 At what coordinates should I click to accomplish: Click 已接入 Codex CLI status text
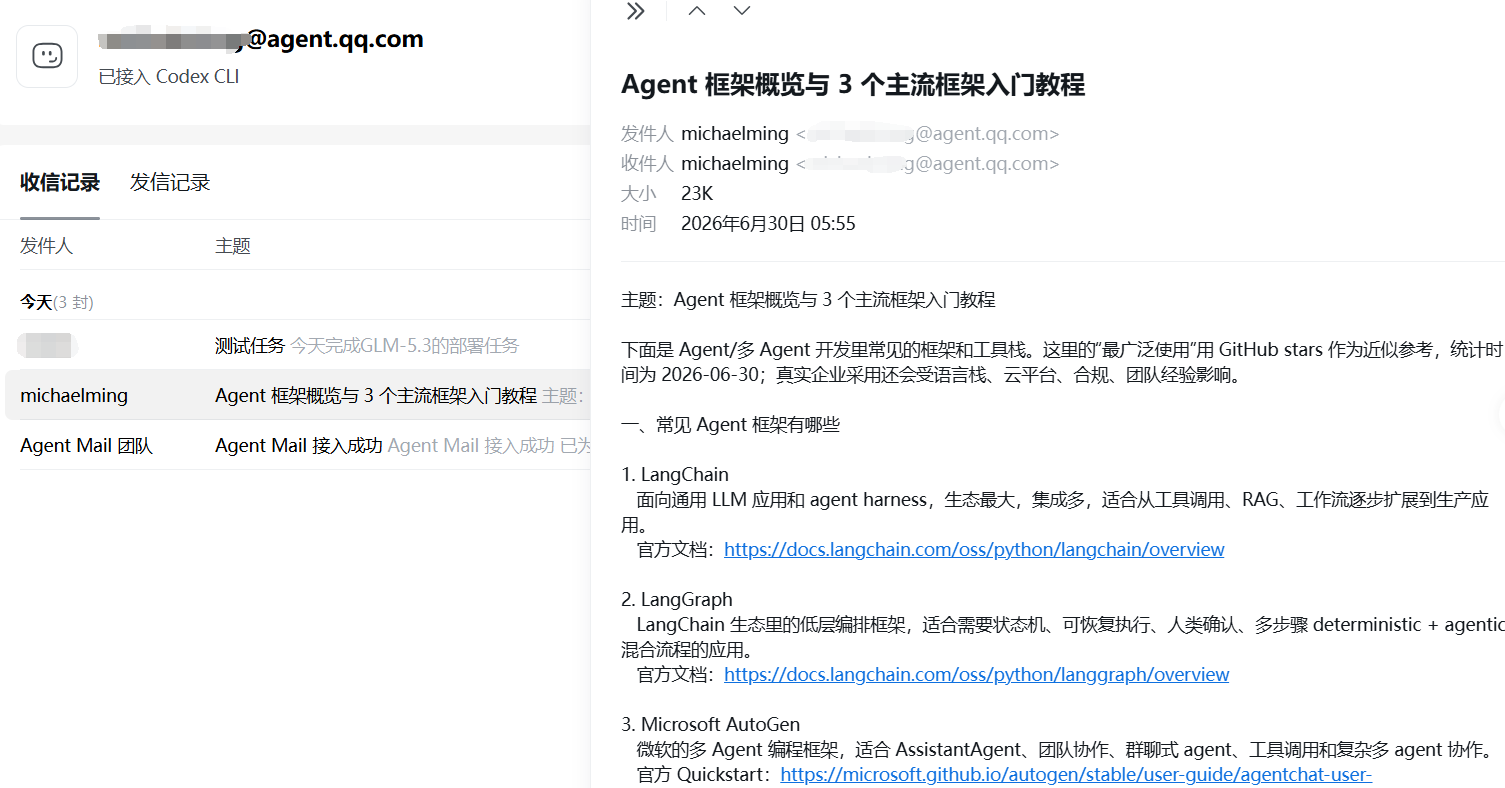pos(169,77)
